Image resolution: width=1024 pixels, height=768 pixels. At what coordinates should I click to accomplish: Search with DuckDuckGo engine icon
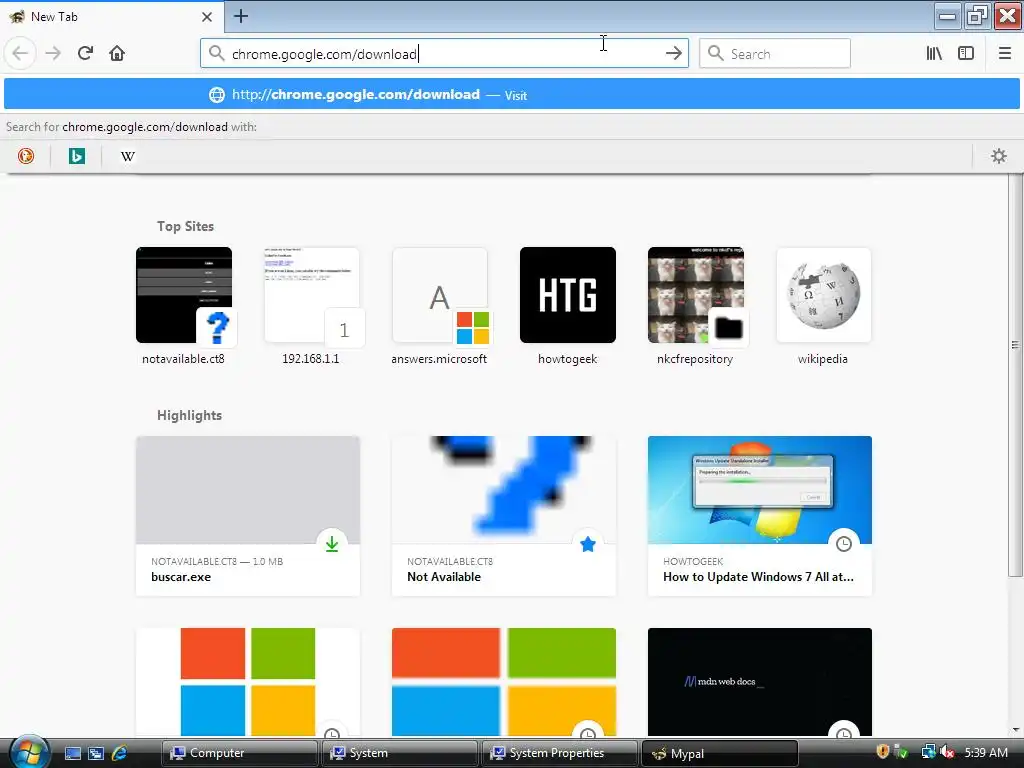(x=26, y=156)
